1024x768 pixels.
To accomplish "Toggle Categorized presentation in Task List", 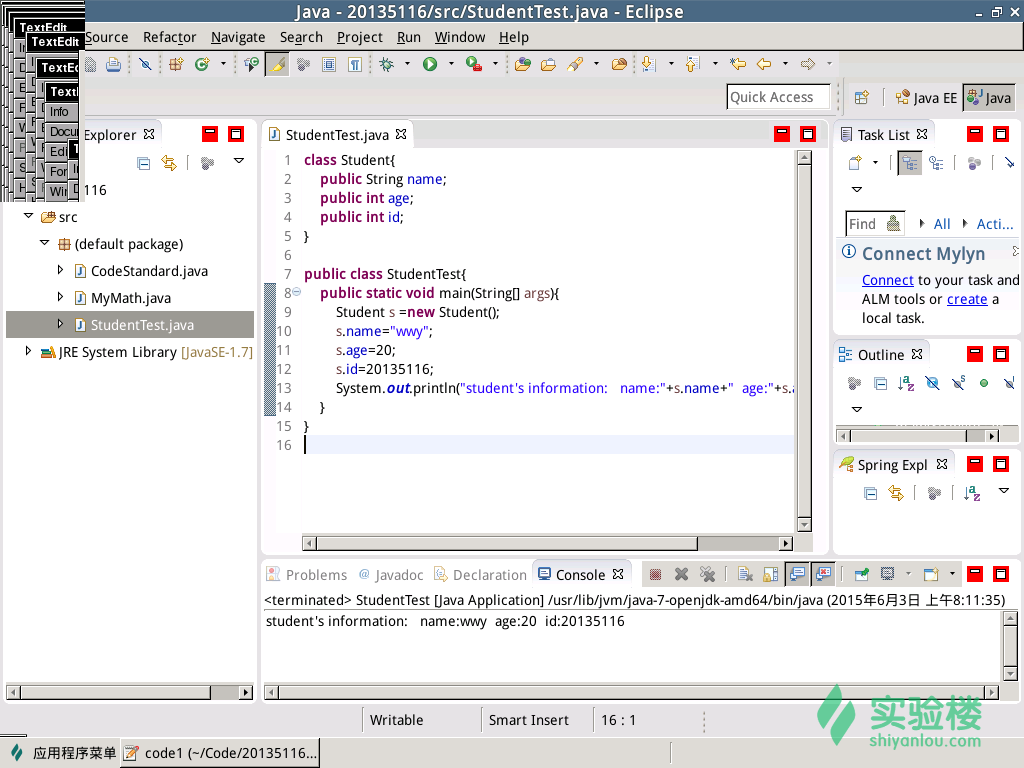I will click(910, 163).
